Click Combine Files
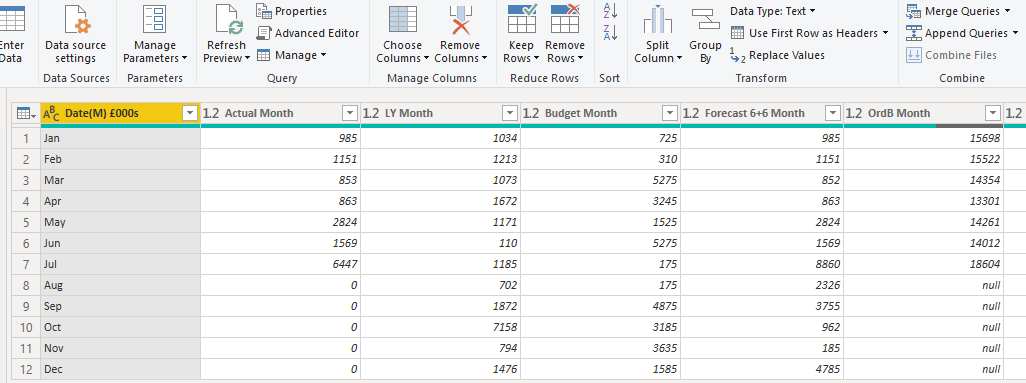This screenshot has width=1026, height=383. (x=952, y=55)
